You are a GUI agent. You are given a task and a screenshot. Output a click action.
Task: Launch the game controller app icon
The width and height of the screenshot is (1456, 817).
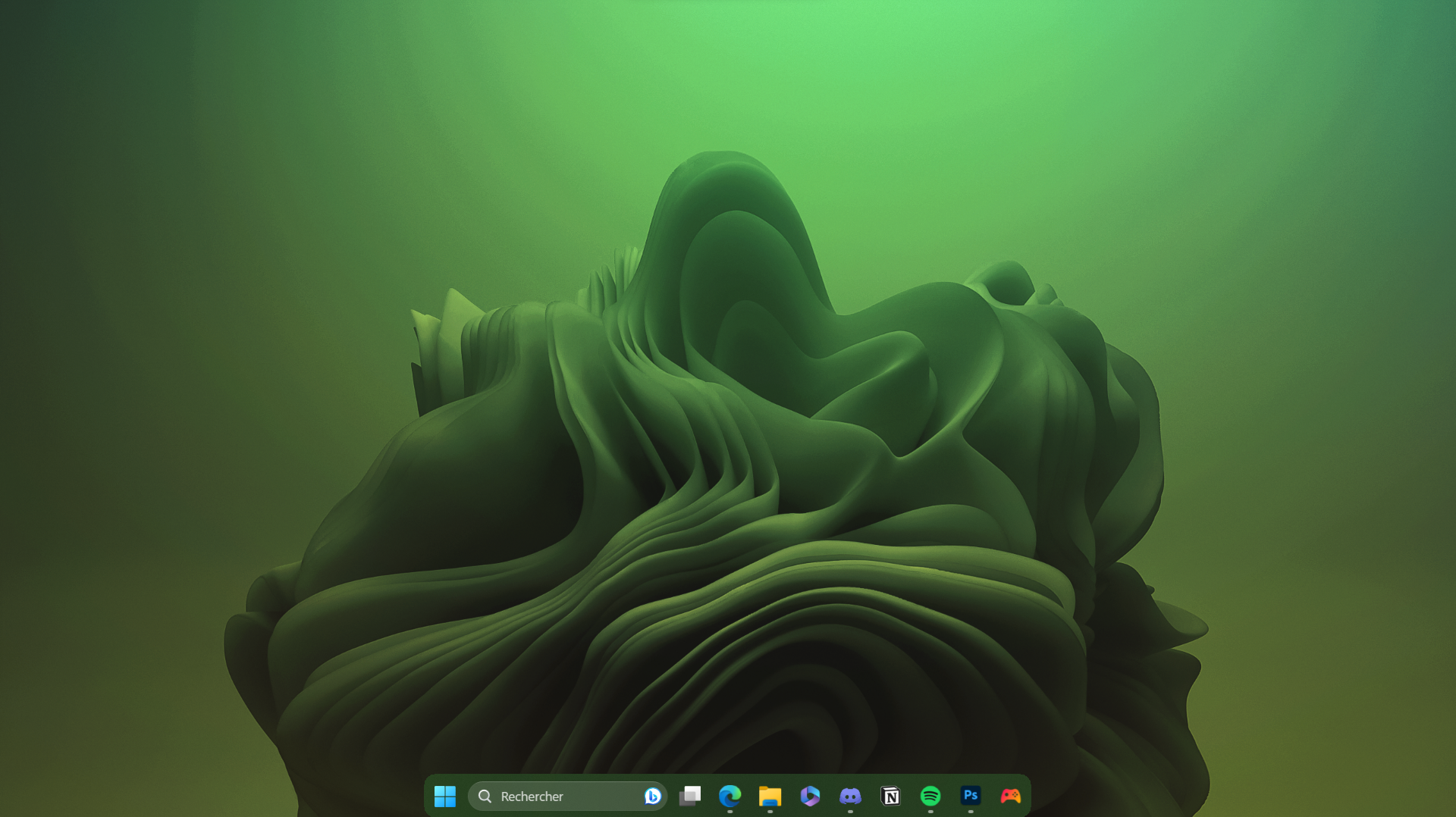coord(1011,796)
